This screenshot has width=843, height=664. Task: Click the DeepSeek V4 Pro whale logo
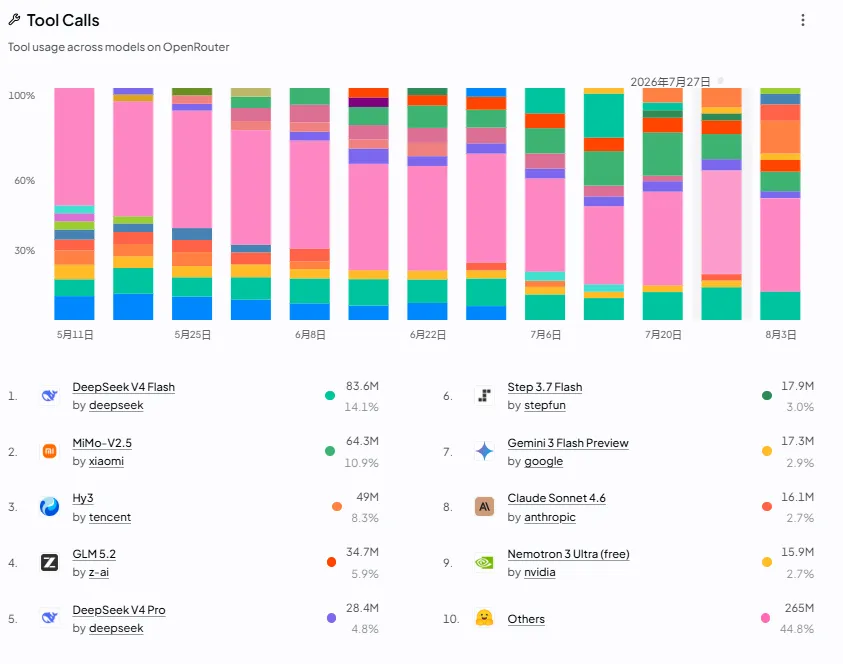[x=49, y=618]
